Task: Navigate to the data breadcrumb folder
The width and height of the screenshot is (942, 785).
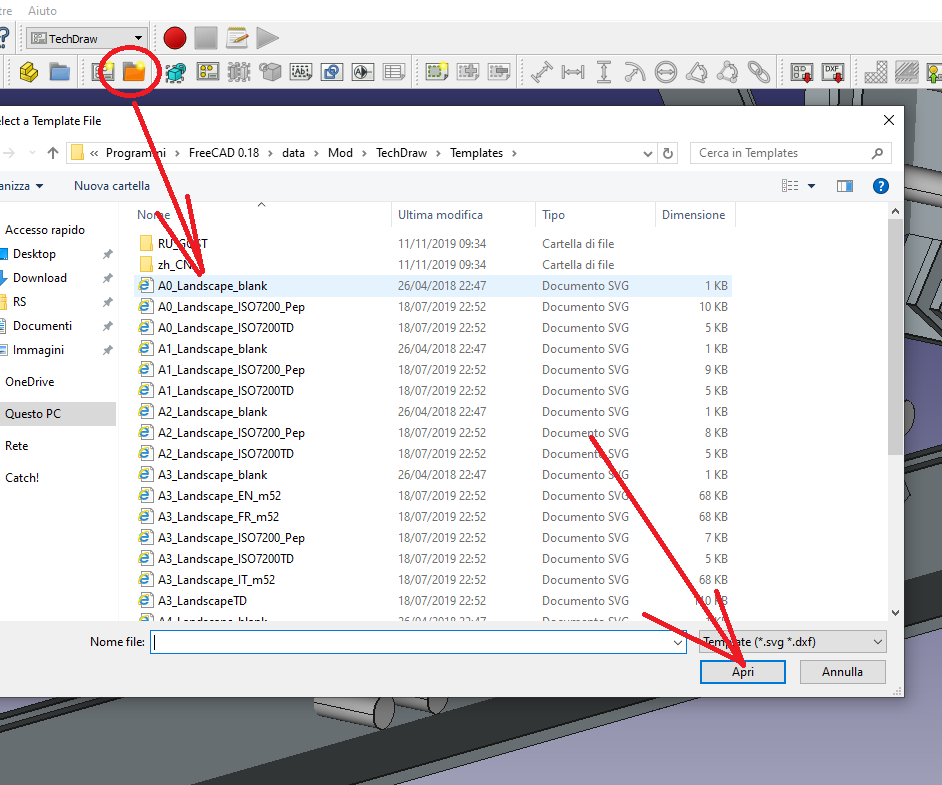Action: [x=293, y=153]
